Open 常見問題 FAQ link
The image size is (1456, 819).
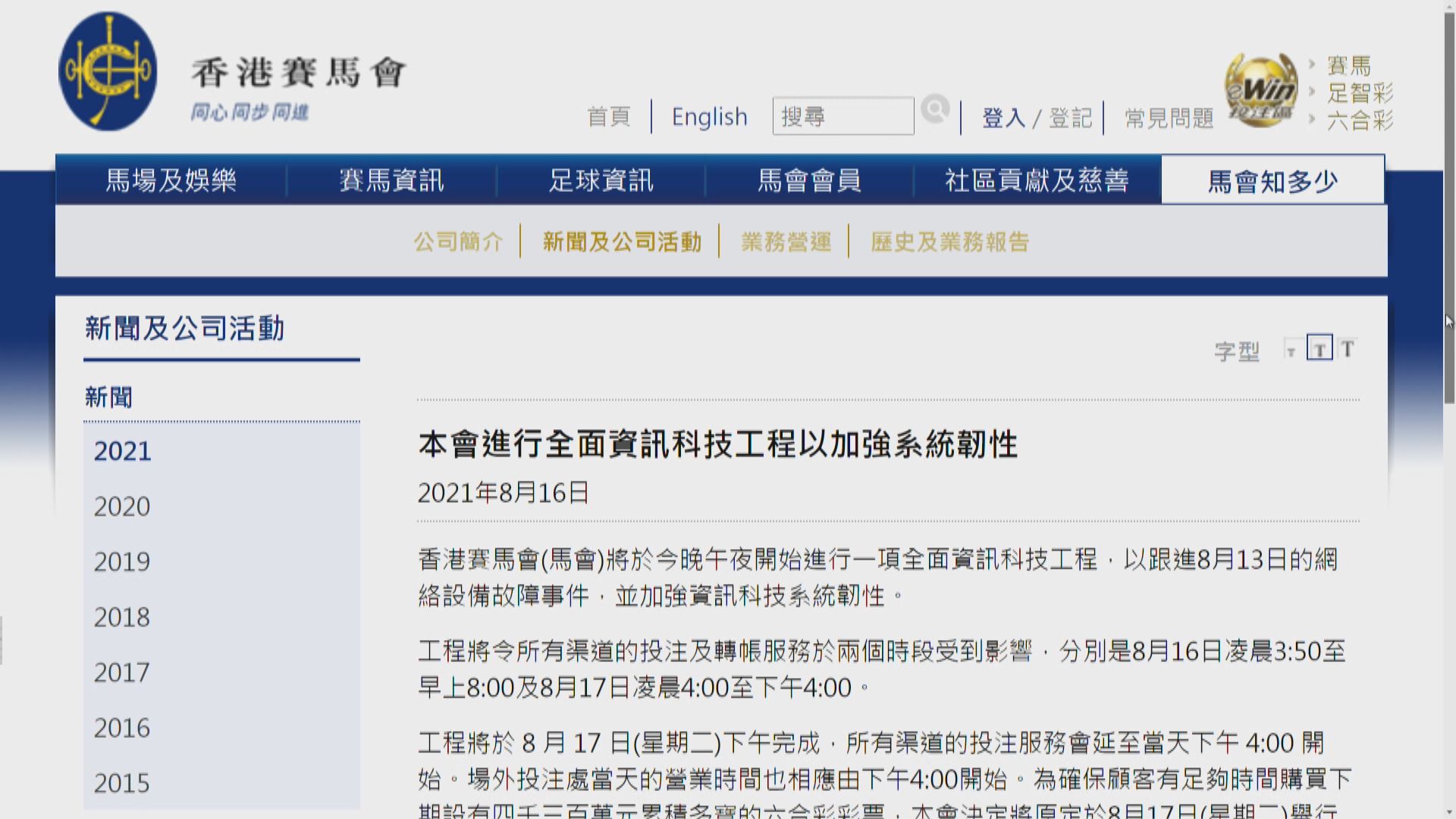pos(1169,118)
